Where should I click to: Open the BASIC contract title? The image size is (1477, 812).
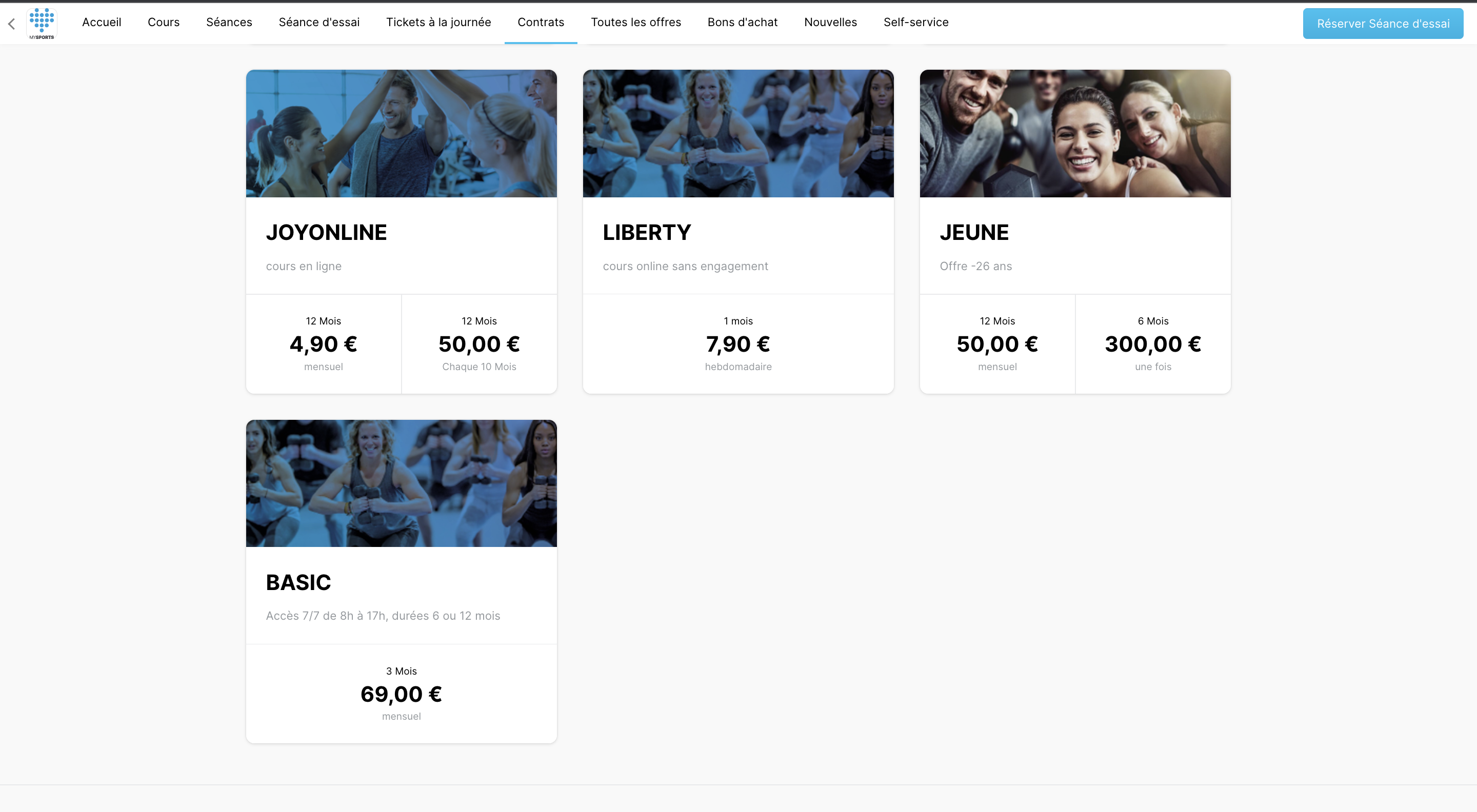click(298, 582)
